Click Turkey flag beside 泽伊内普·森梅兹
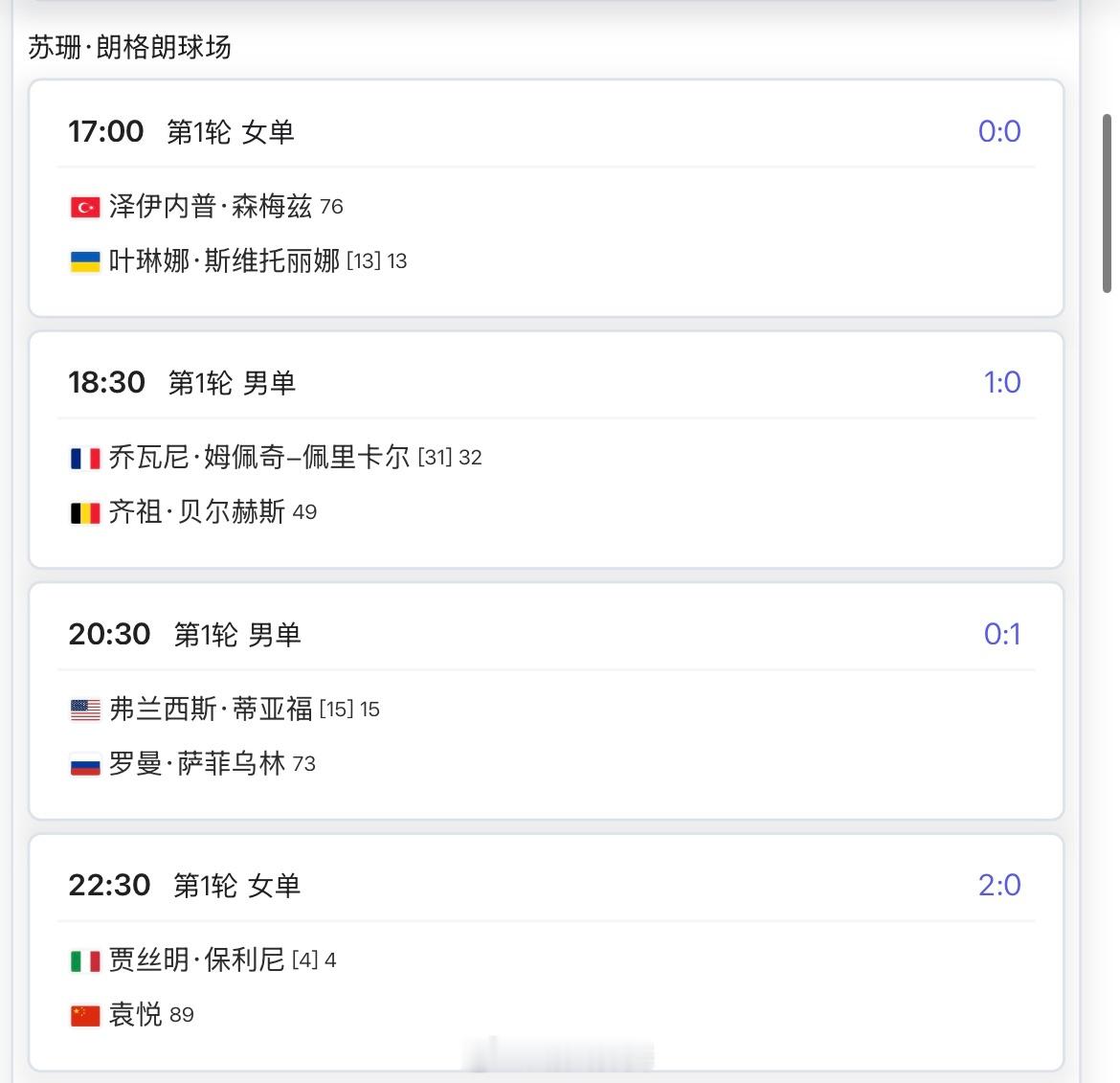 tap(85, 207)
